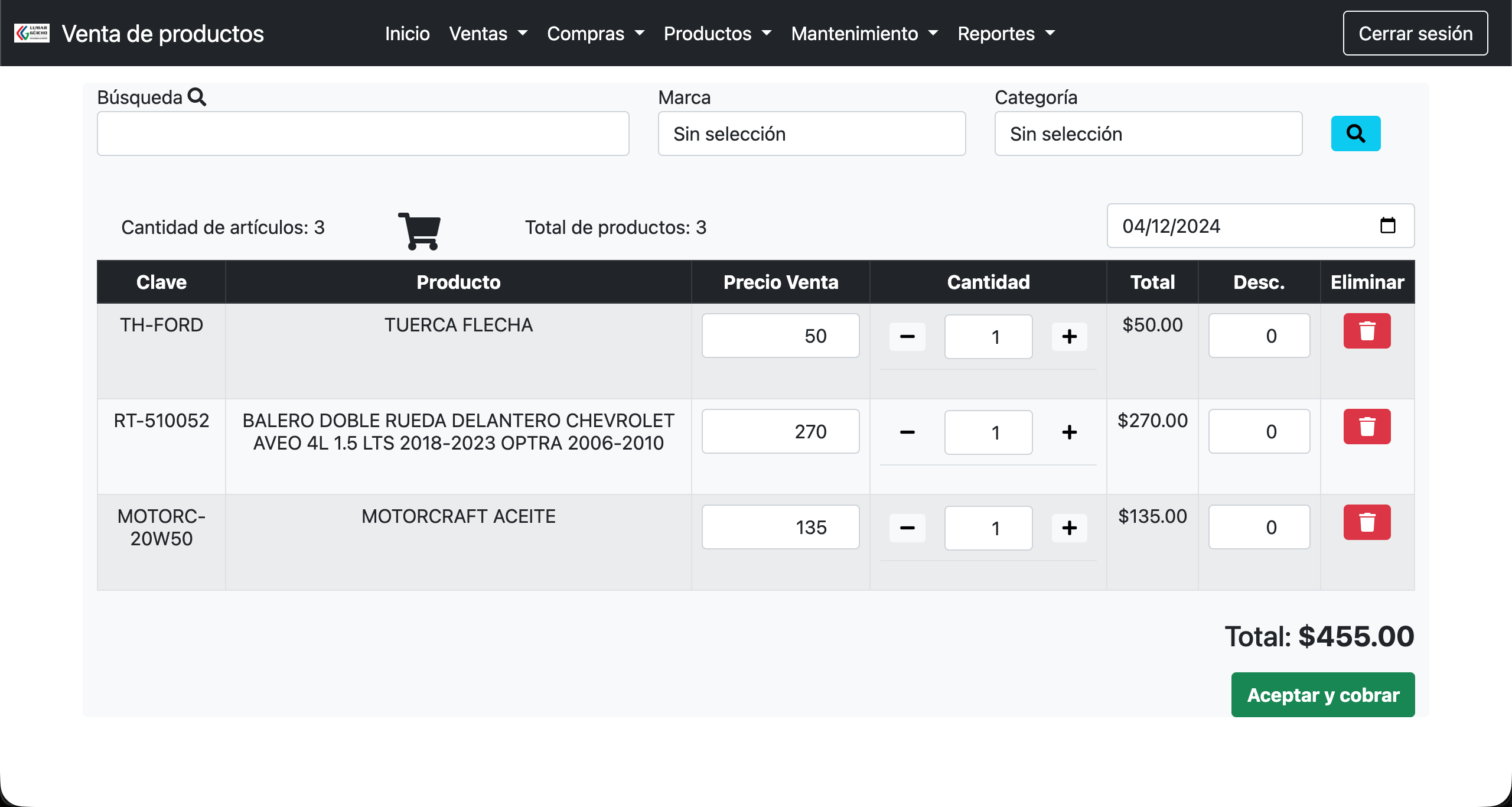
Task: Click the Cerrar sesión button
Action: [x=1416, y=33]
